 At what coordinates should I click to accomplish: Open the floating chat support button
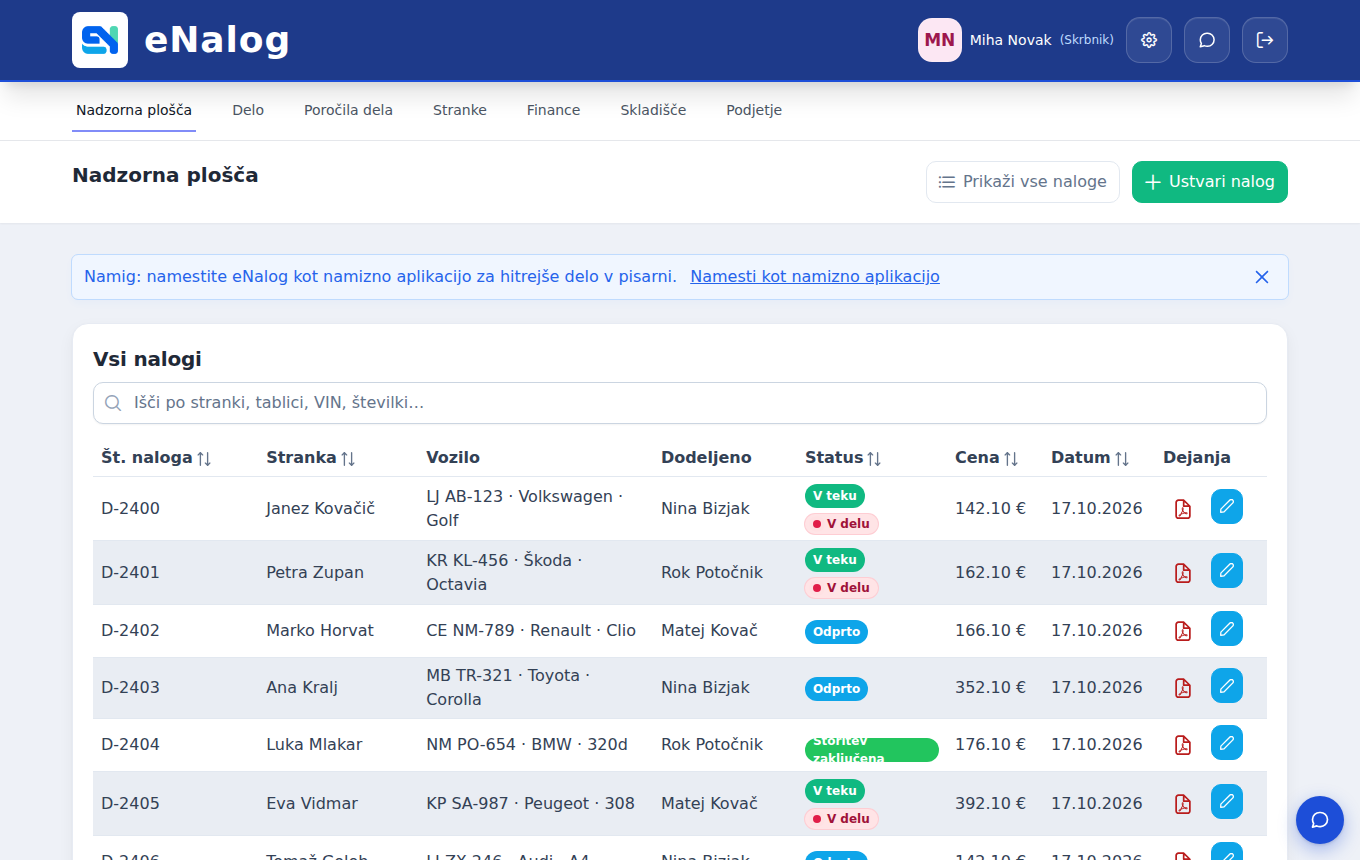click(x=1320, y=820)
